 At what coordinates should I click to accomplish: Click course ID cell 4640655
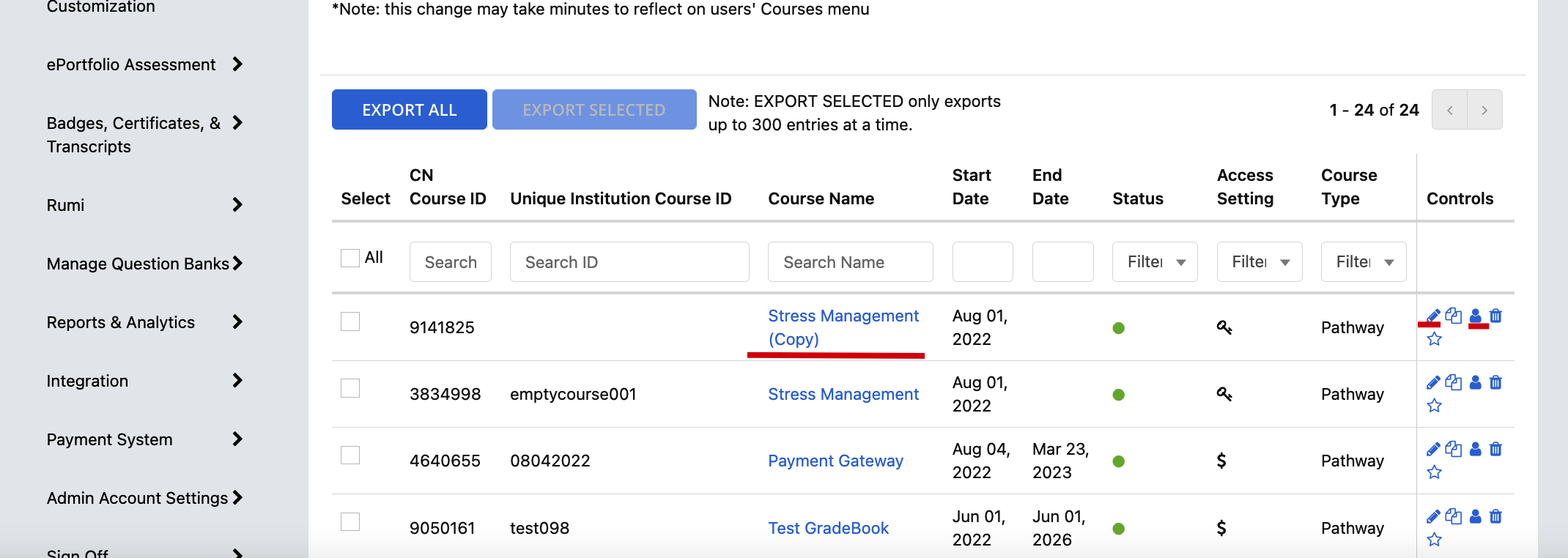pos(445,461)
